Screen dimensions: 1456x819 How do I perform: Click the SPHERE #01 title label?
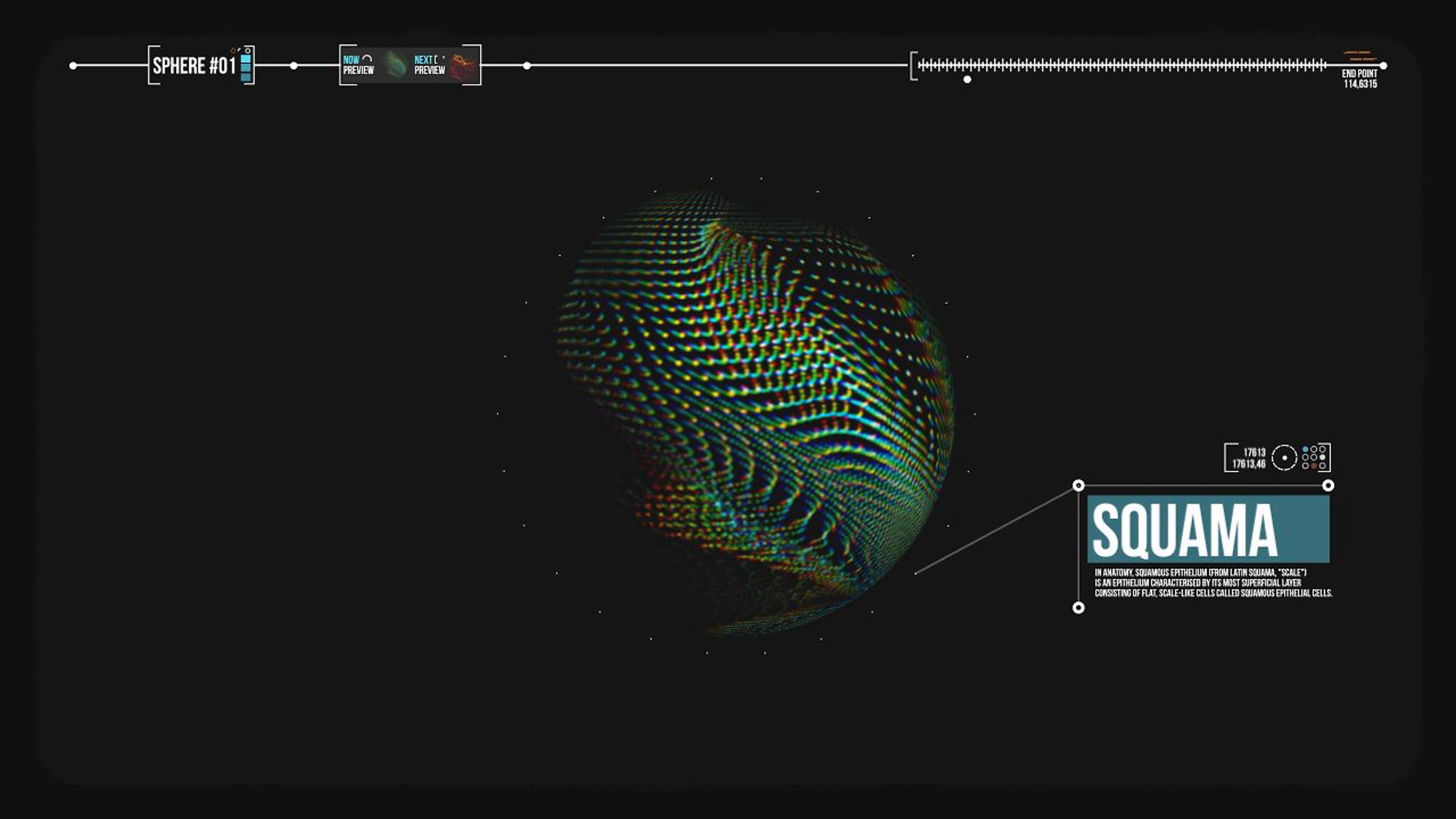tap(194, 66)
